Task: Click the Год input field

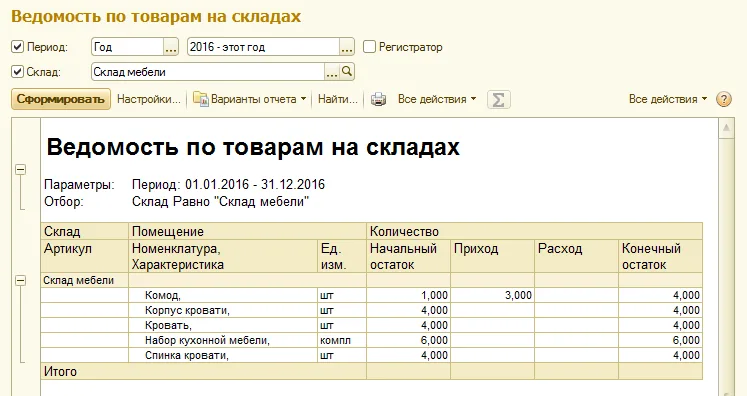Action: (x=128, y=47)
